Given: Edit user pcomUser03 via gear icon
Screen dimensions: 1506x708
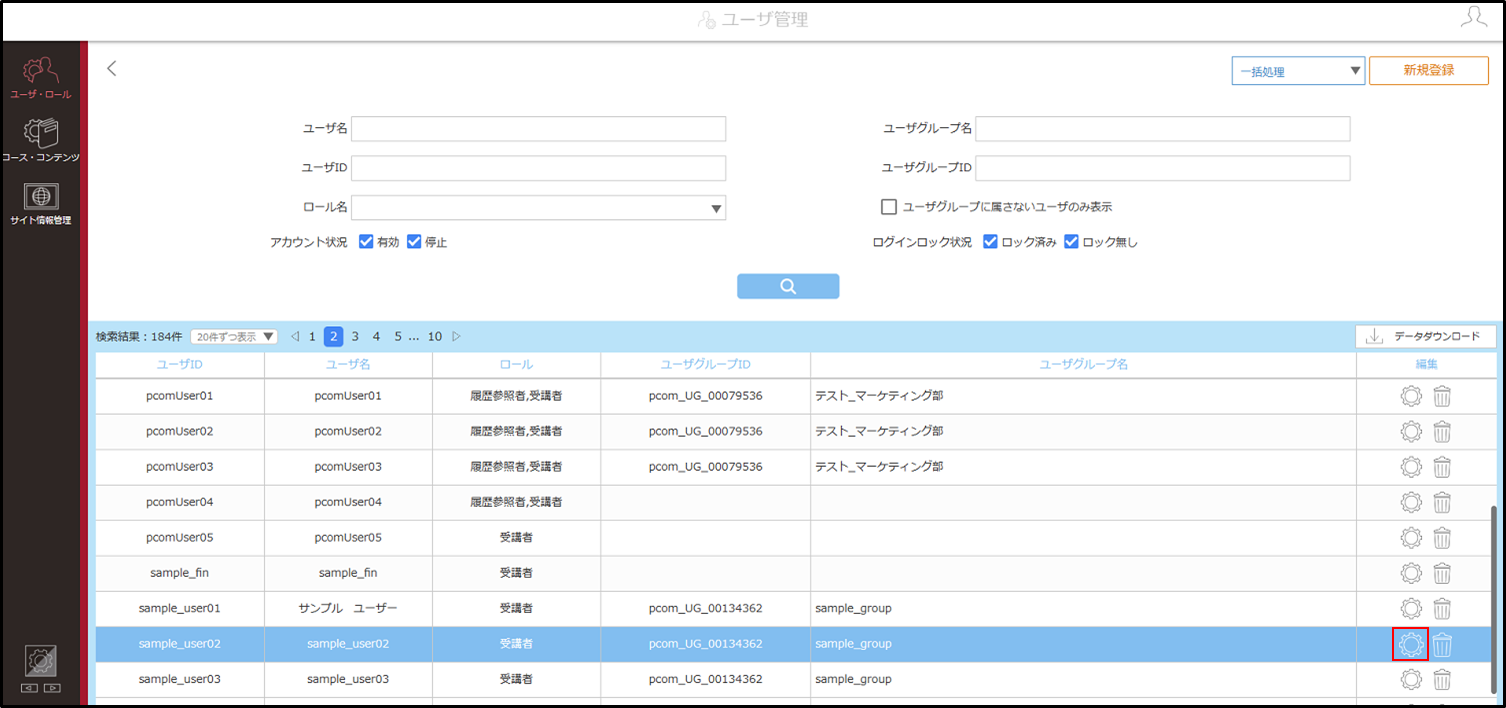Looking at the screenshot, I should [x=1410, y=467].
